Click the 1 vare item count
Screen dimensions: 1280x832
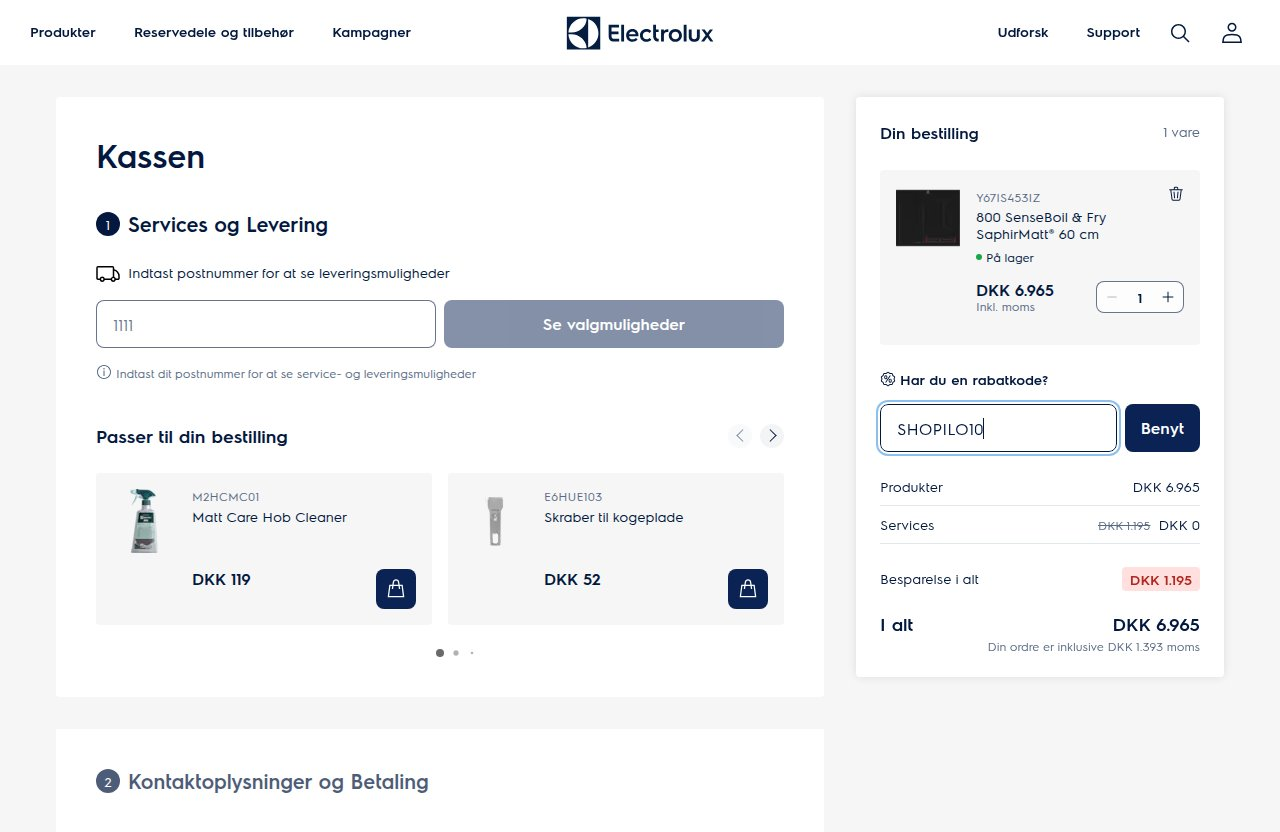click(x=1181, y=133)
